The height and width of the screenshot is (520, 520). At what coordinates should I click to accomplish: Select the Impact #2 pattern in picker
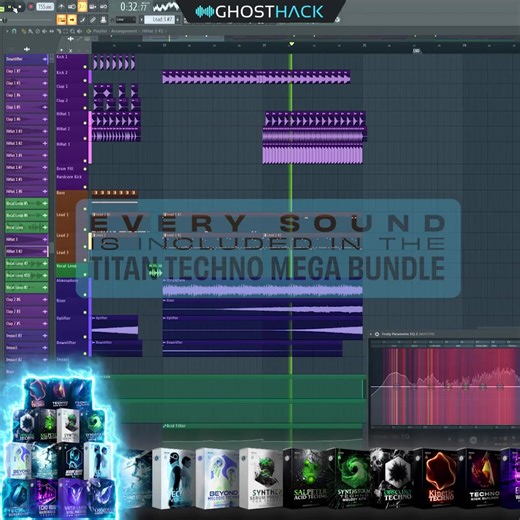(26, 359)
